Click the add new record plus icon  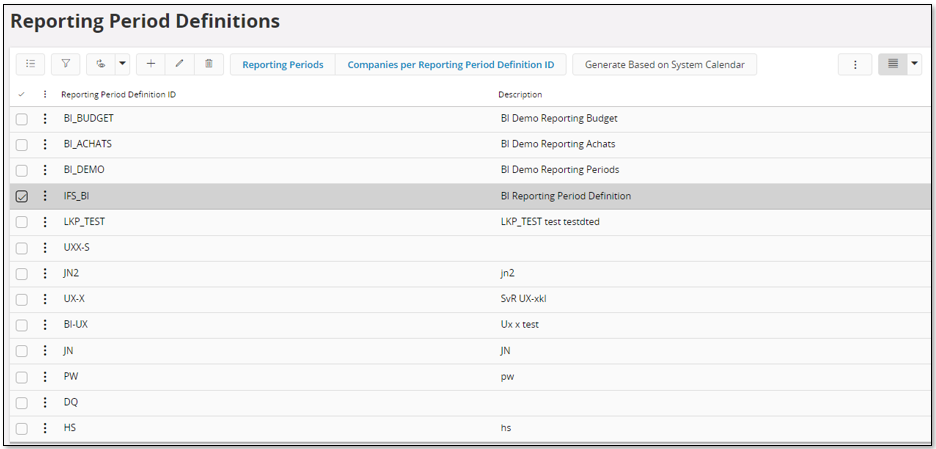(x=150, y=64)
